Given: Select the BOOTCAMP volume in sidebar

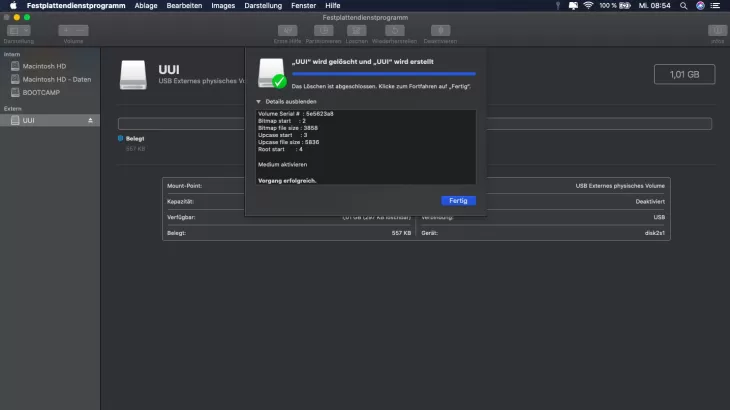Looking at the screenshot, I should 41,91.
